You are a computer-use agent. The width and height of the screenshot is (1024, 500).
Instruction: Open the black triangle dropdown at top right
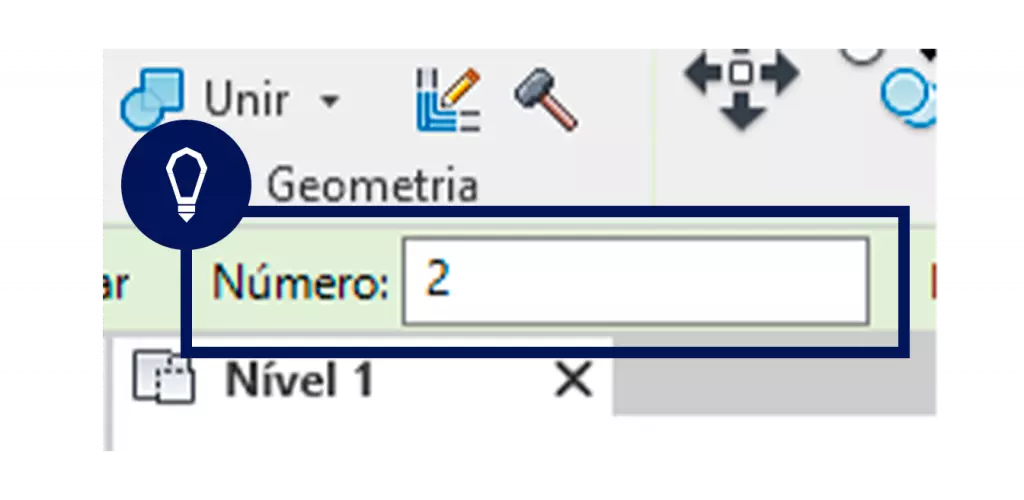pyautogui.click(x=928, y=56)
